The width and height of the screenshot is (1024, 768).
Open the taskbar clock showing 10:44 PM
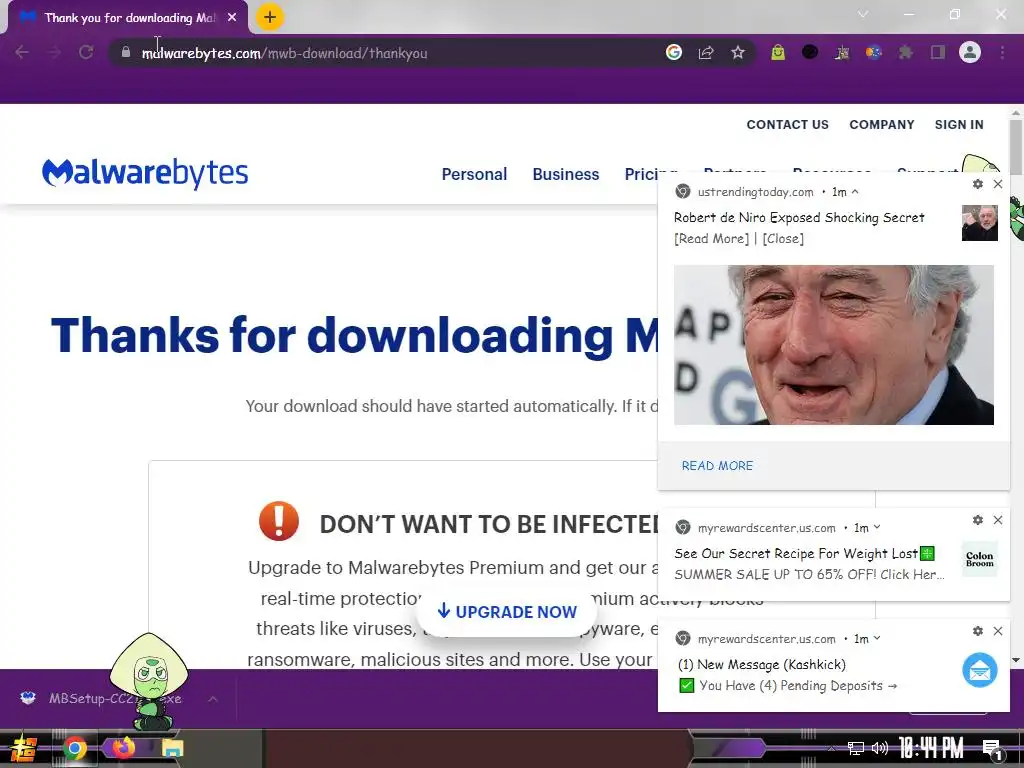pyautogui.click(x=931, y=748)
